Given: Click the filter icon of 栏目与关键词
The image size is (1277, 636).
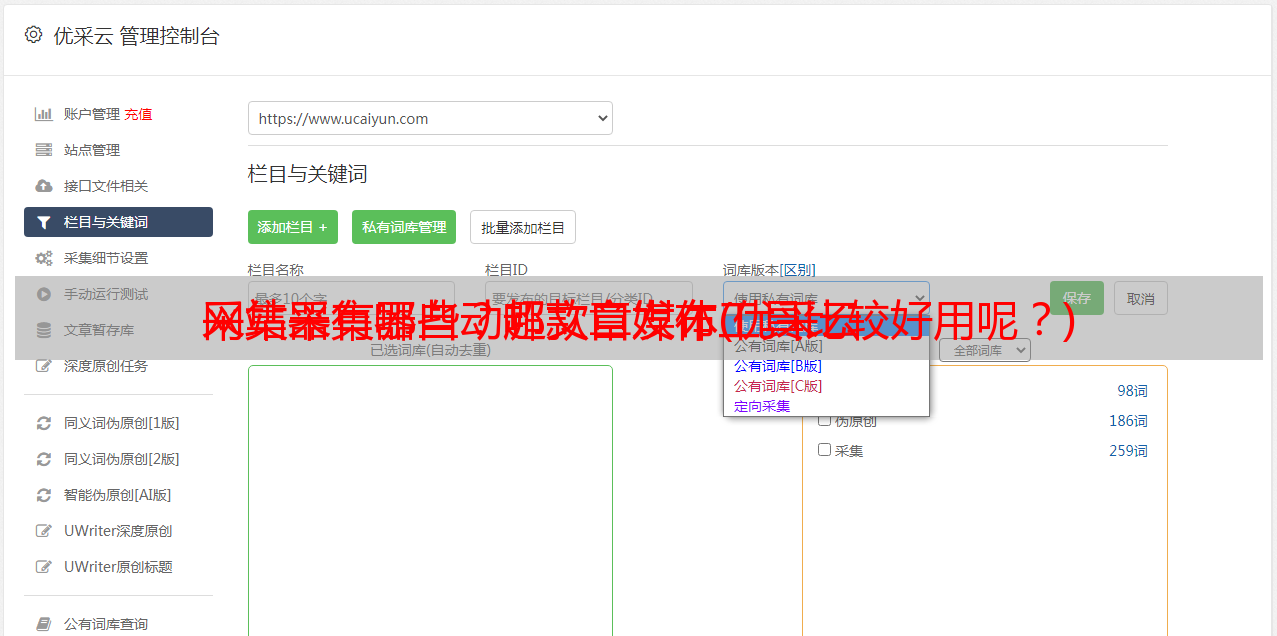Looking at the screenshot, I should [x=43, y=222].
